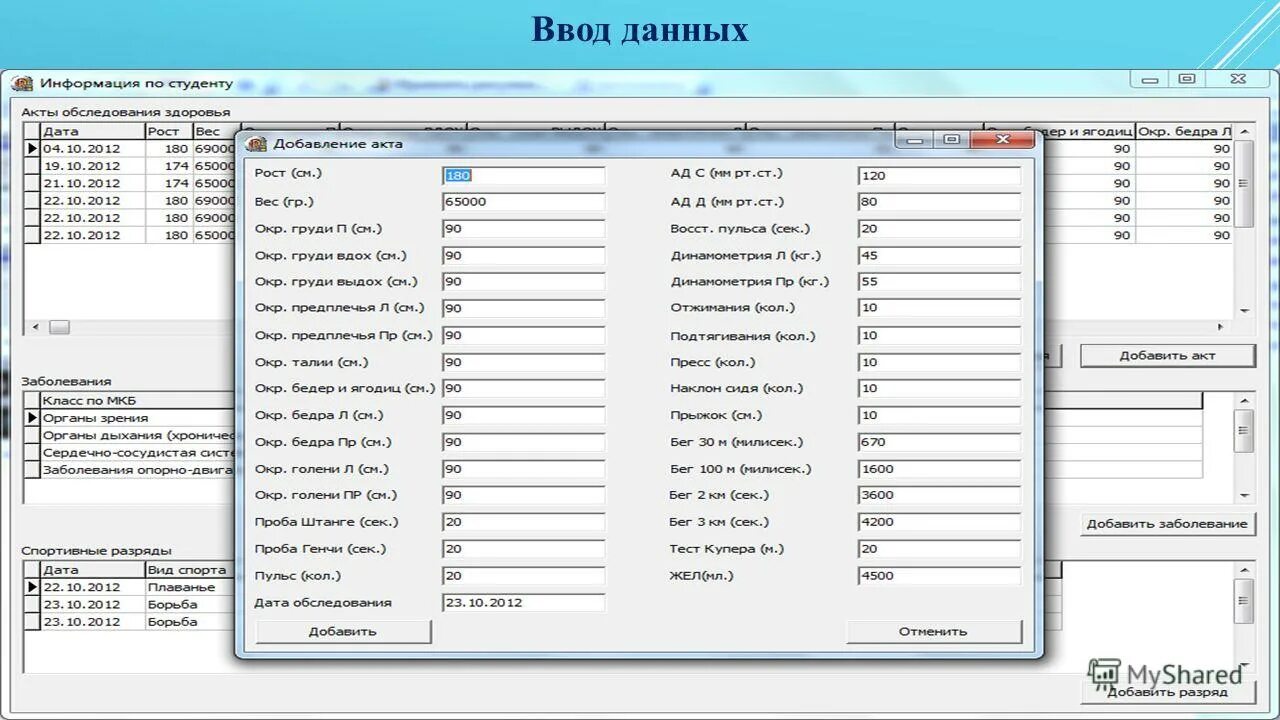Click the Добавление акта dialog title bar icon
Screen dimensions: 1280x720
[257, 142]
